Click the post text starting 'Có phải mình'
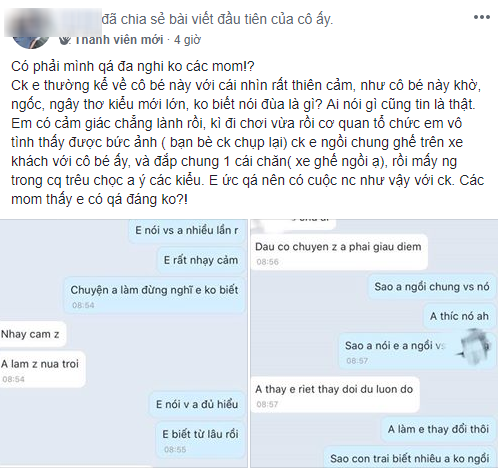Image resolution: width=498 pixels, height=469 pixels. [247, 133]
